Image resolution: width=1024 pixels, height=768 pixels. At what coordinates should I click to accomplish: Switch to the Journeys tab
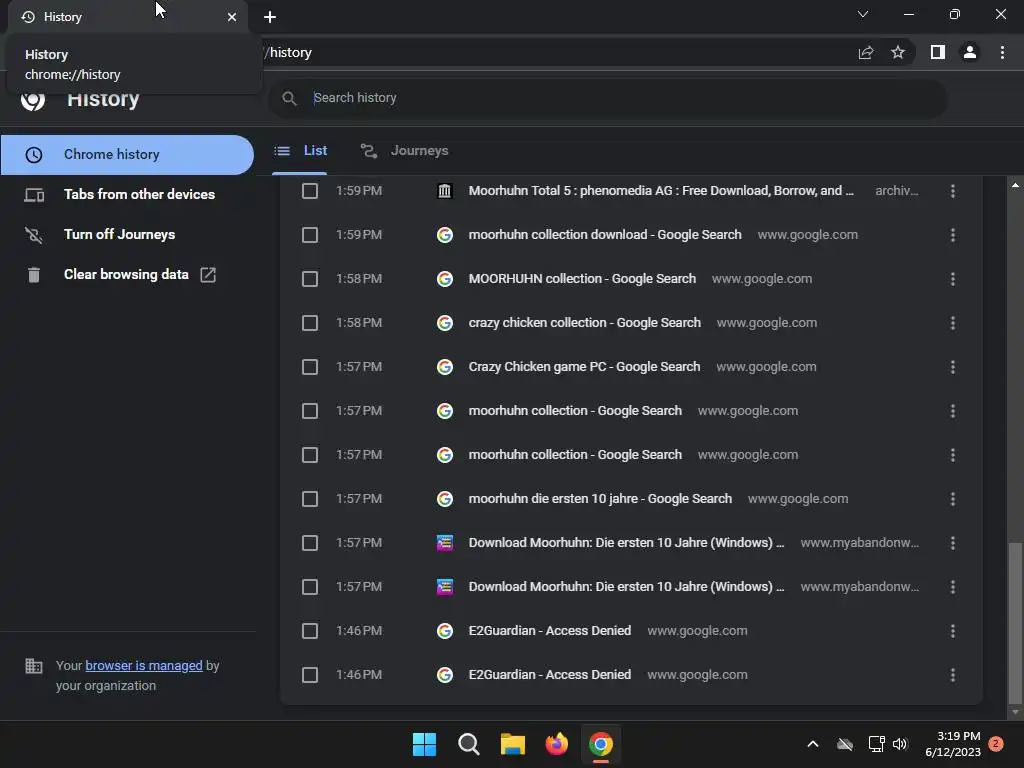[x=405, y=151]
